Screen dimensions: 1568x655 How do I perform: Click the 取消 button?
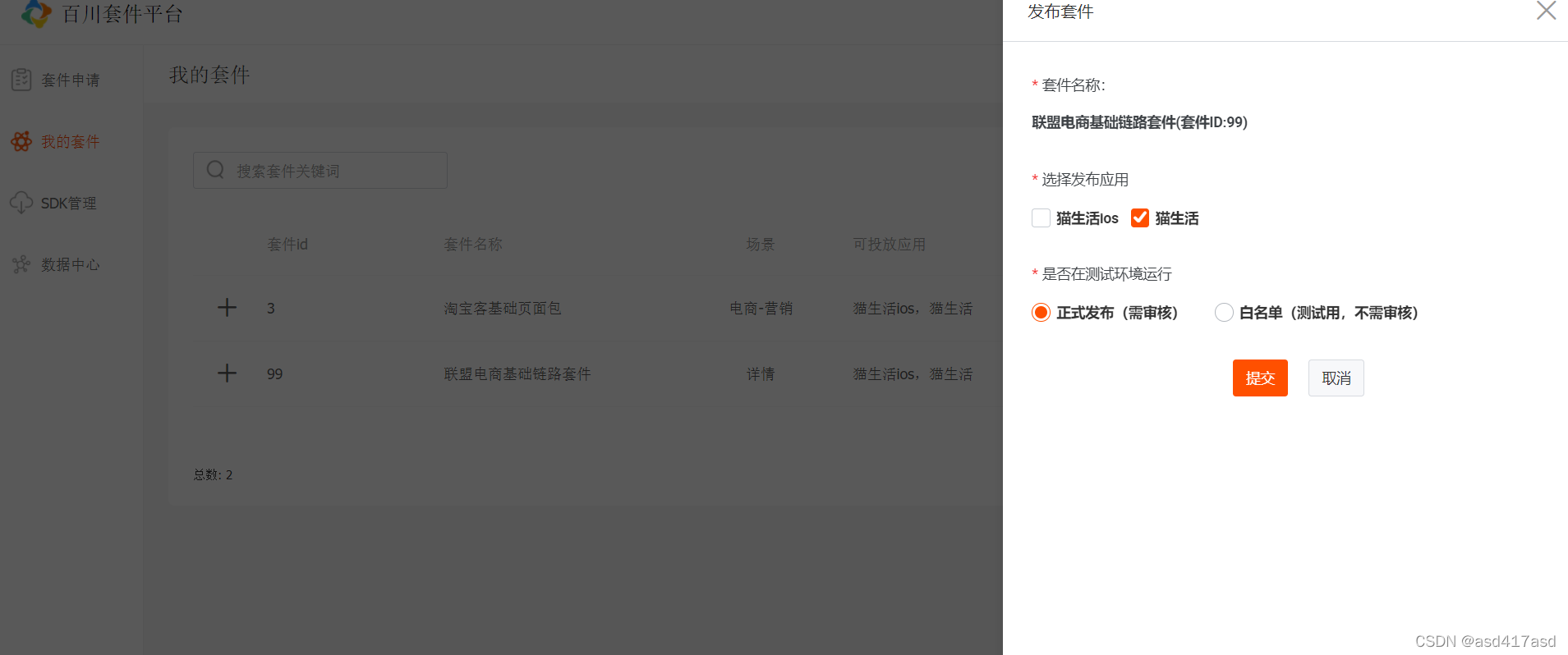[x=1336, y=378]
